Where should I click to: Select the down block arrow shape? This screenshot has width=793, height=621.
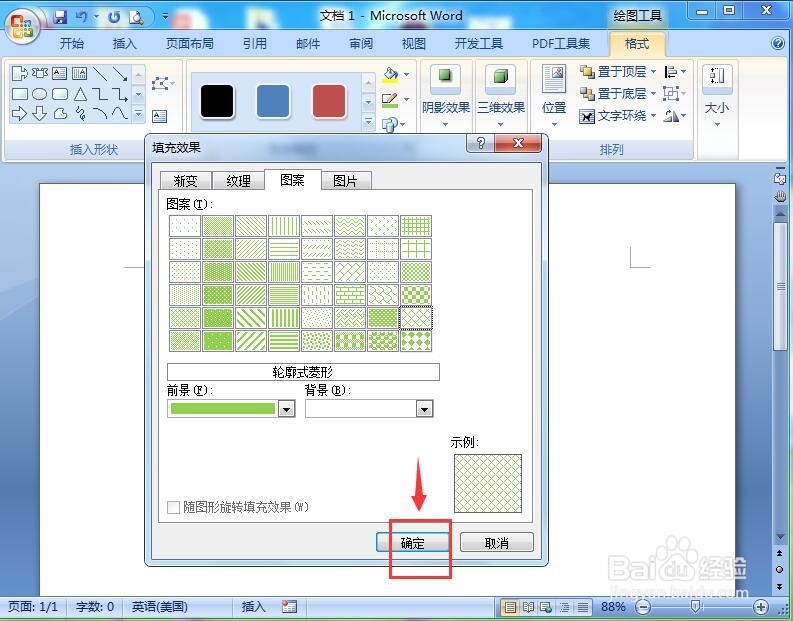tap(39, 114)
